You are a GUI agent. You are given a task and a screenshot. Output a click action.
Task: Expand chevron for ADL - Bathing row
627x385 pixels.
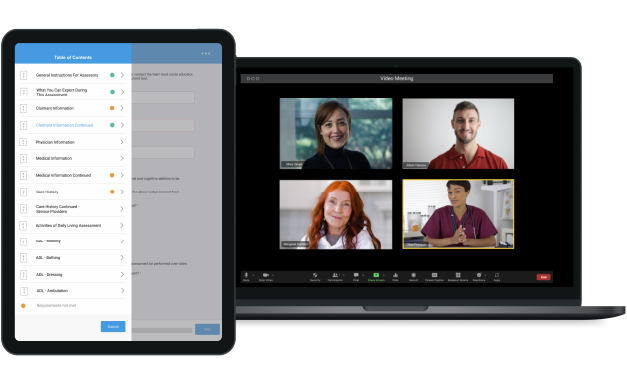122,257
